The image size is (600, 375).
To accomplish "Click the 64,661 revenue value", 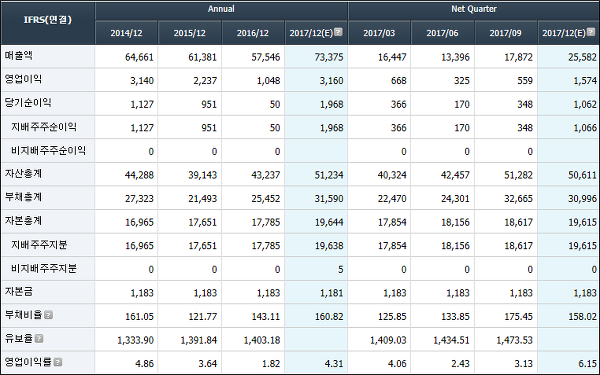I will (139, 57).
